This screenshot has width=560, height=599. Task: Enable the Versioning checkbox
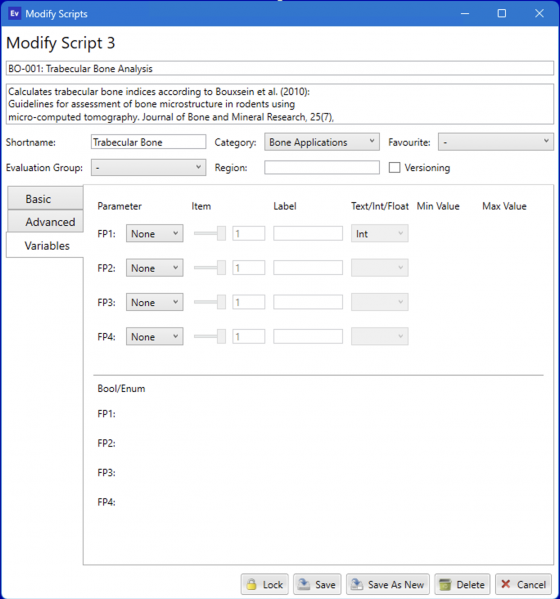(x=394, y=168)
